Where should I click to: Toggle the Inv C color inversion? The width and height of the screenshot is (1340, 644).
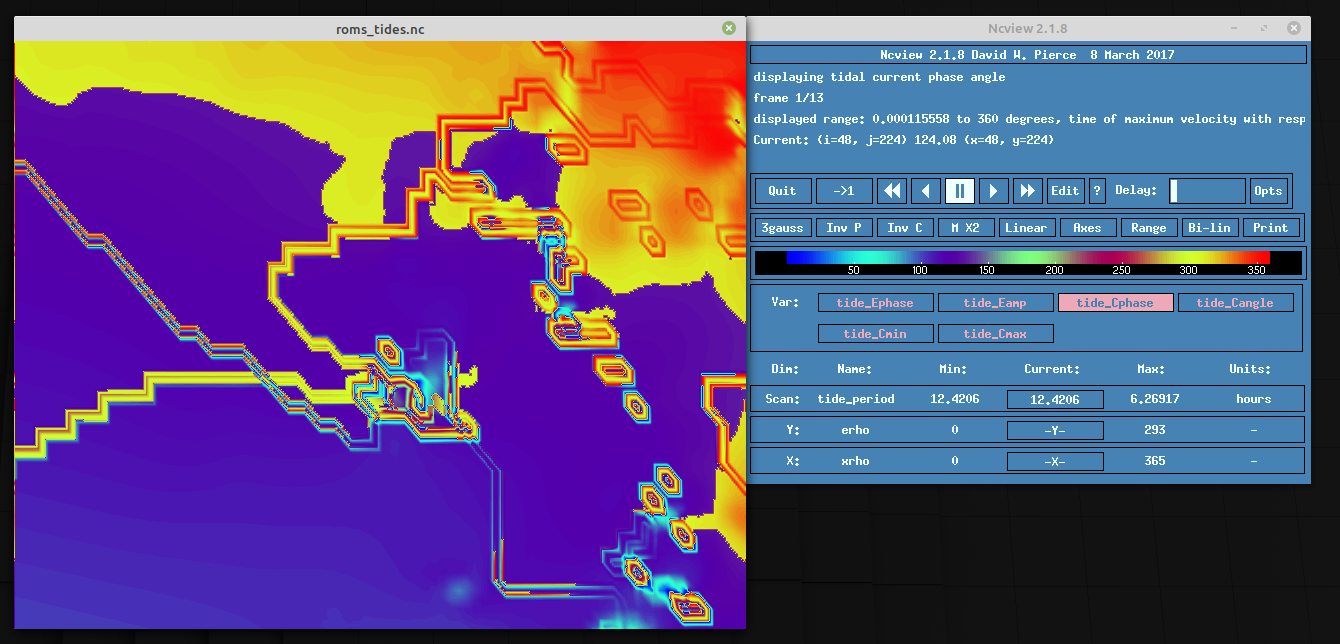pyautogui.click(x=904, y=227)
